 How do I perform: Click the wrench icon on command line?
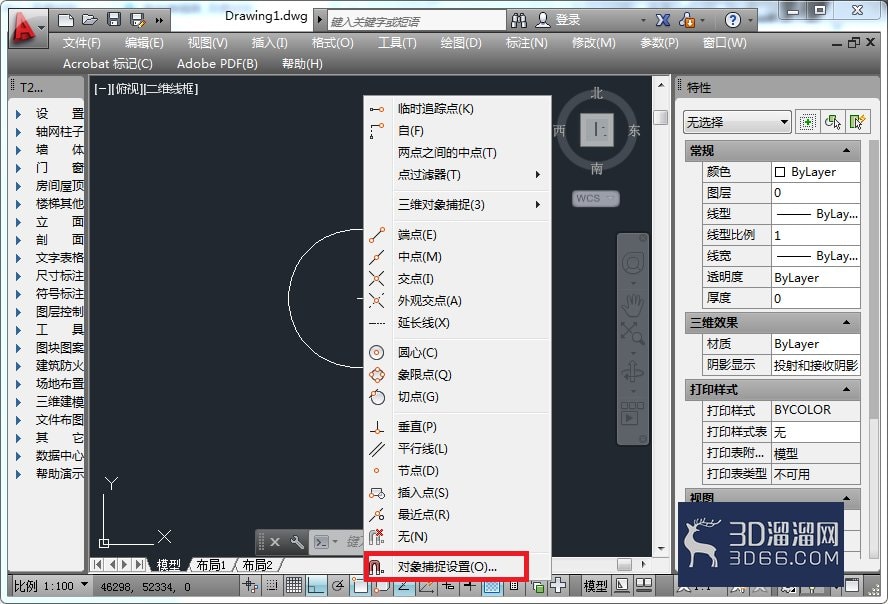point(297,542)
